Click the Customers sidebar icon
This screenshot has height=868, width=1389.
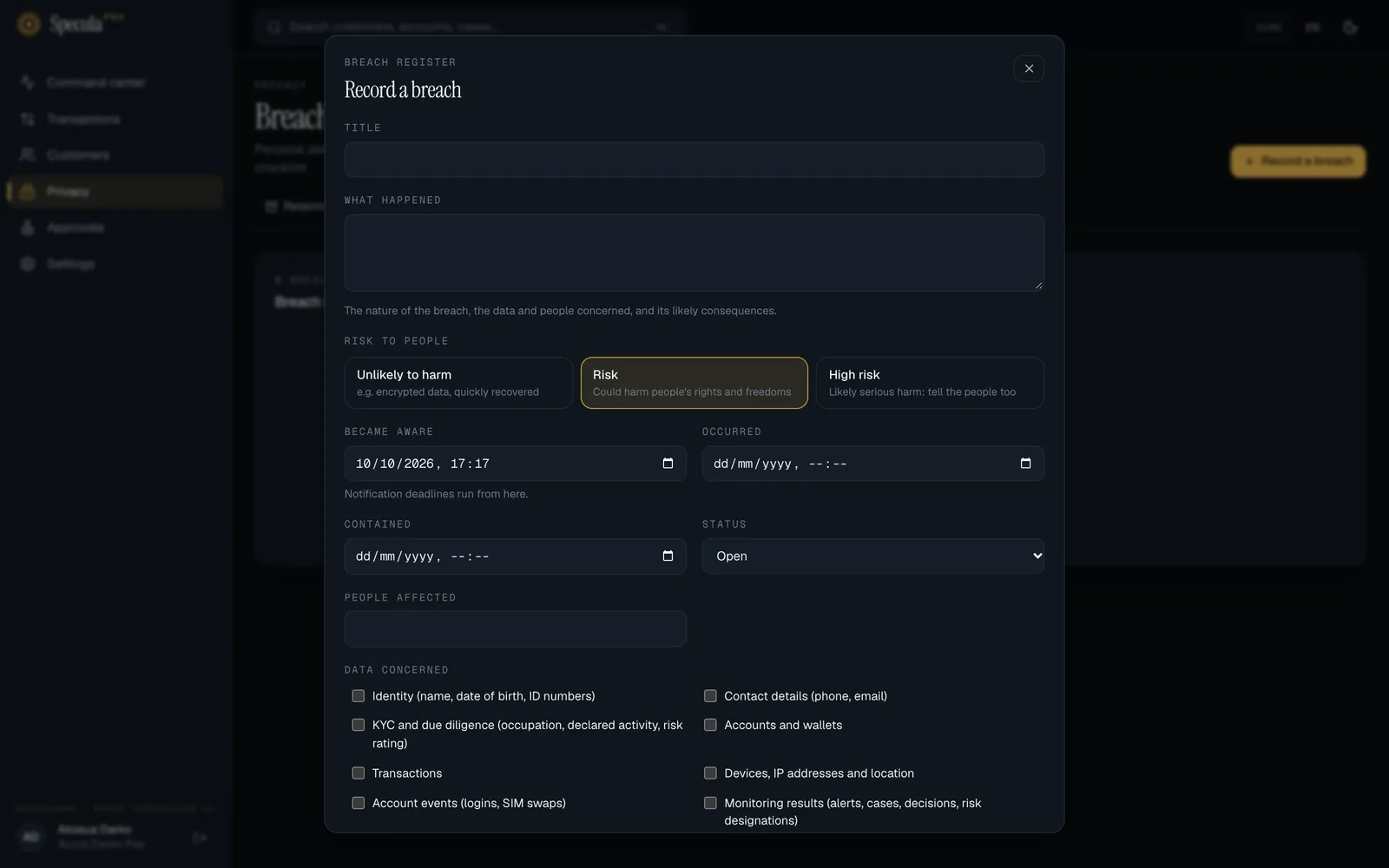coord(28,155)
